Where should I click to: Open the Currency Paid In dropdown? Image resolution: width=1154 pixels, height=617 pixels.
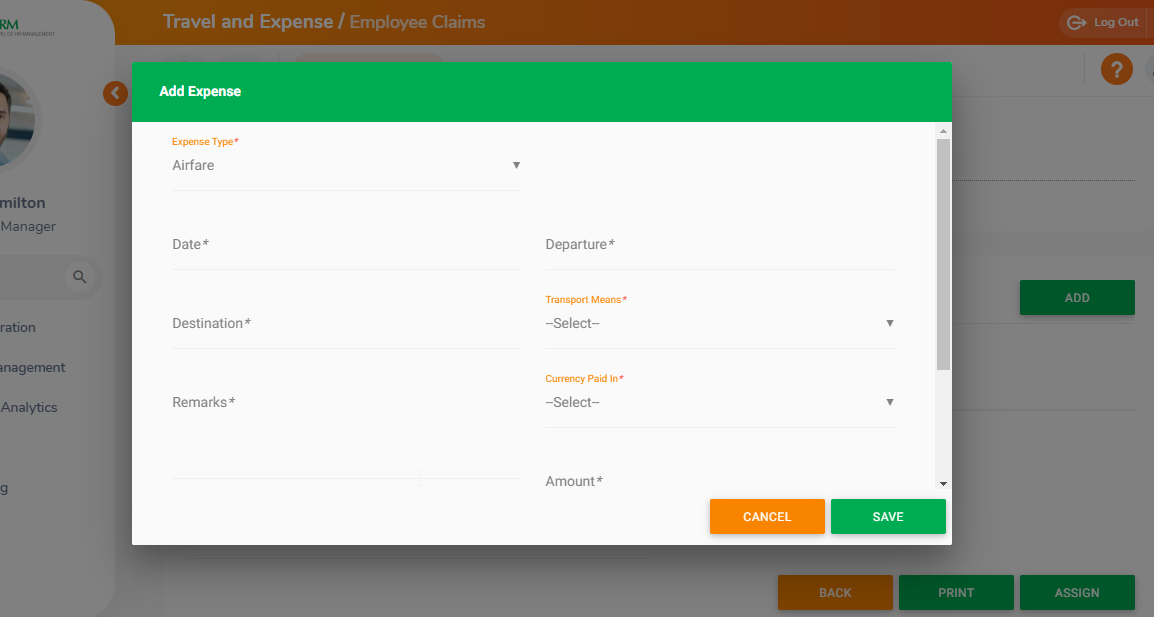pos(720,402)
